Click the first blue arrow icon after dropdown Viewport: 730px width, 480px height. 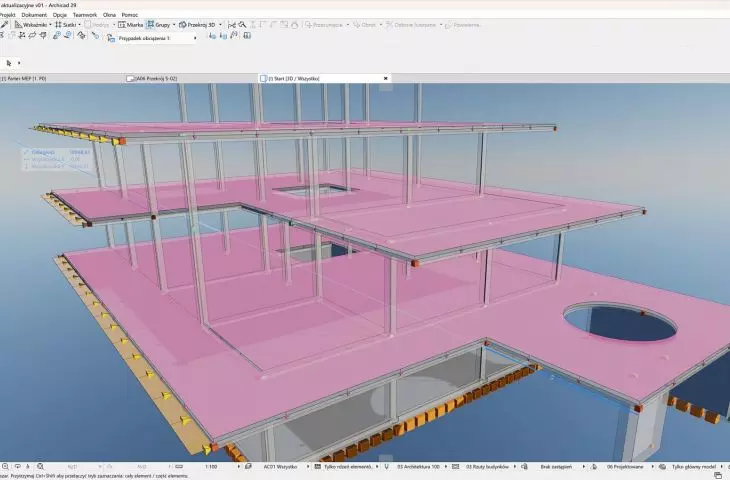(212, 35)
